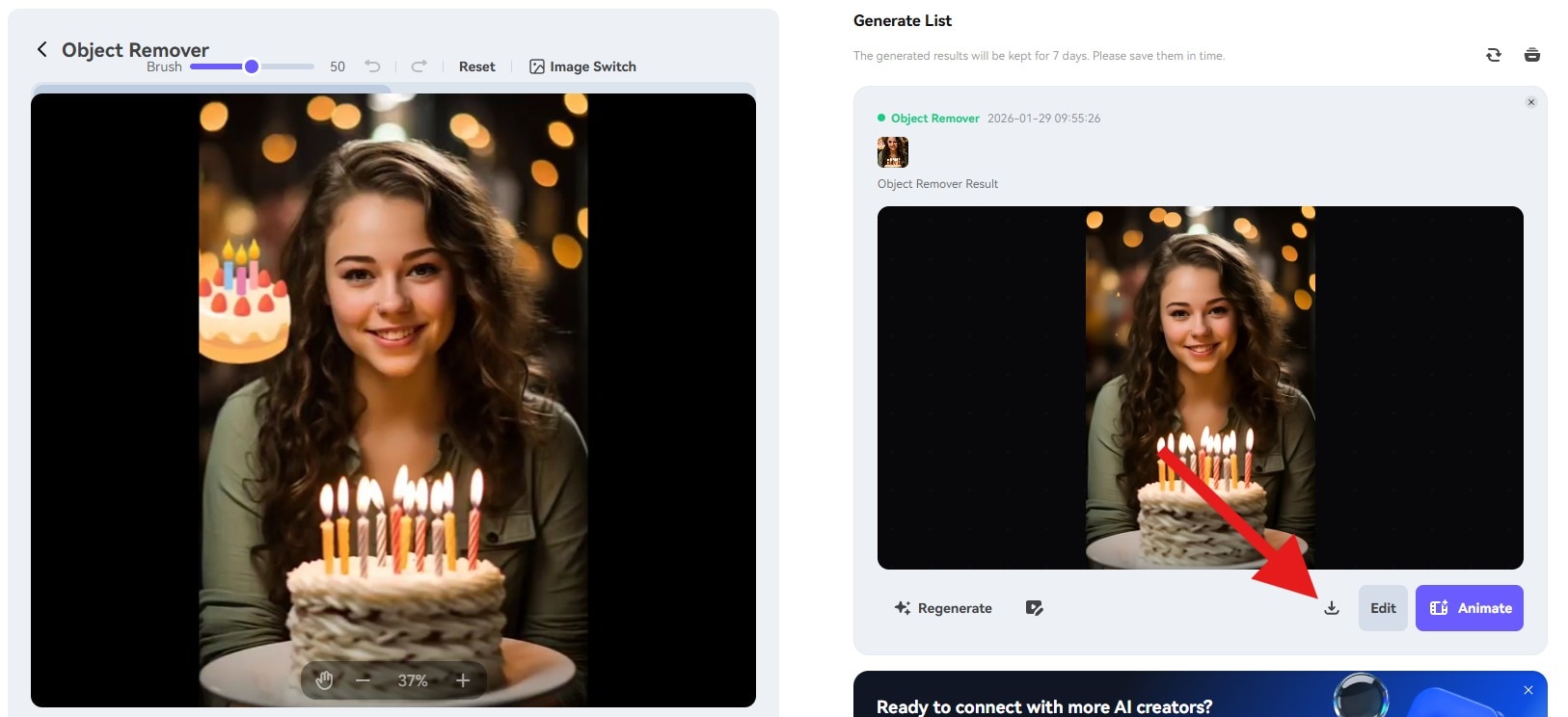Zoom in with the plus icon
The image size is (1568, 717).
pyautogui.click(x=463, y=680)
